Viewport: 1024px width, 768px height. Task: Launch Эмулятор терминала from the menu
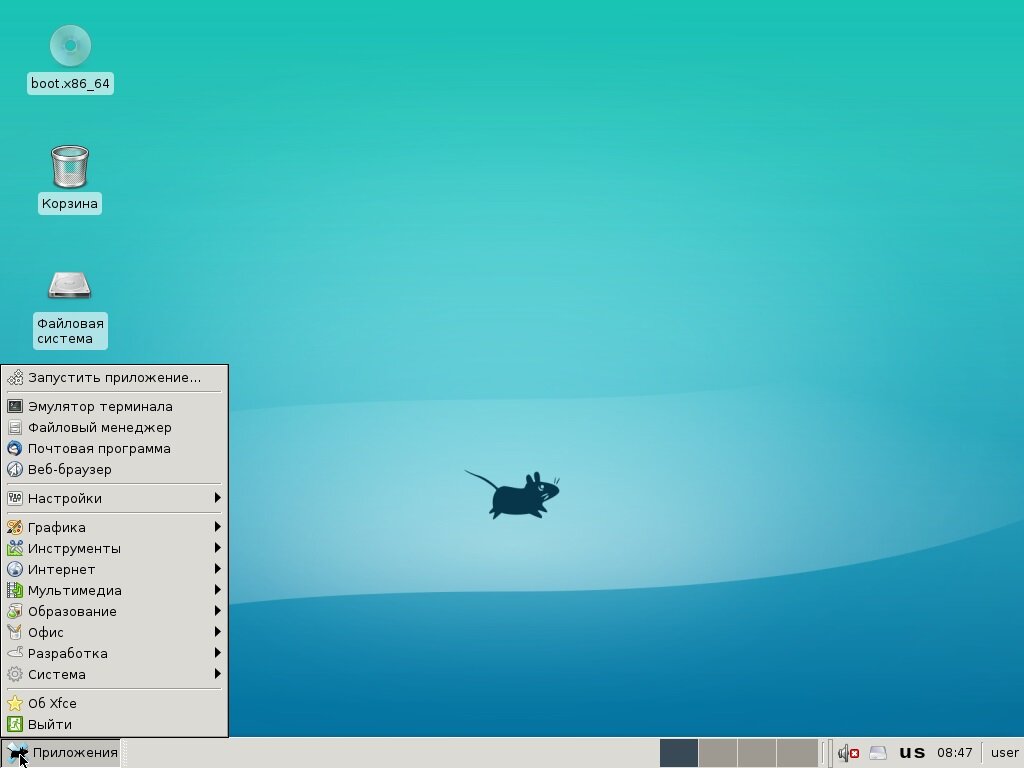114,406
